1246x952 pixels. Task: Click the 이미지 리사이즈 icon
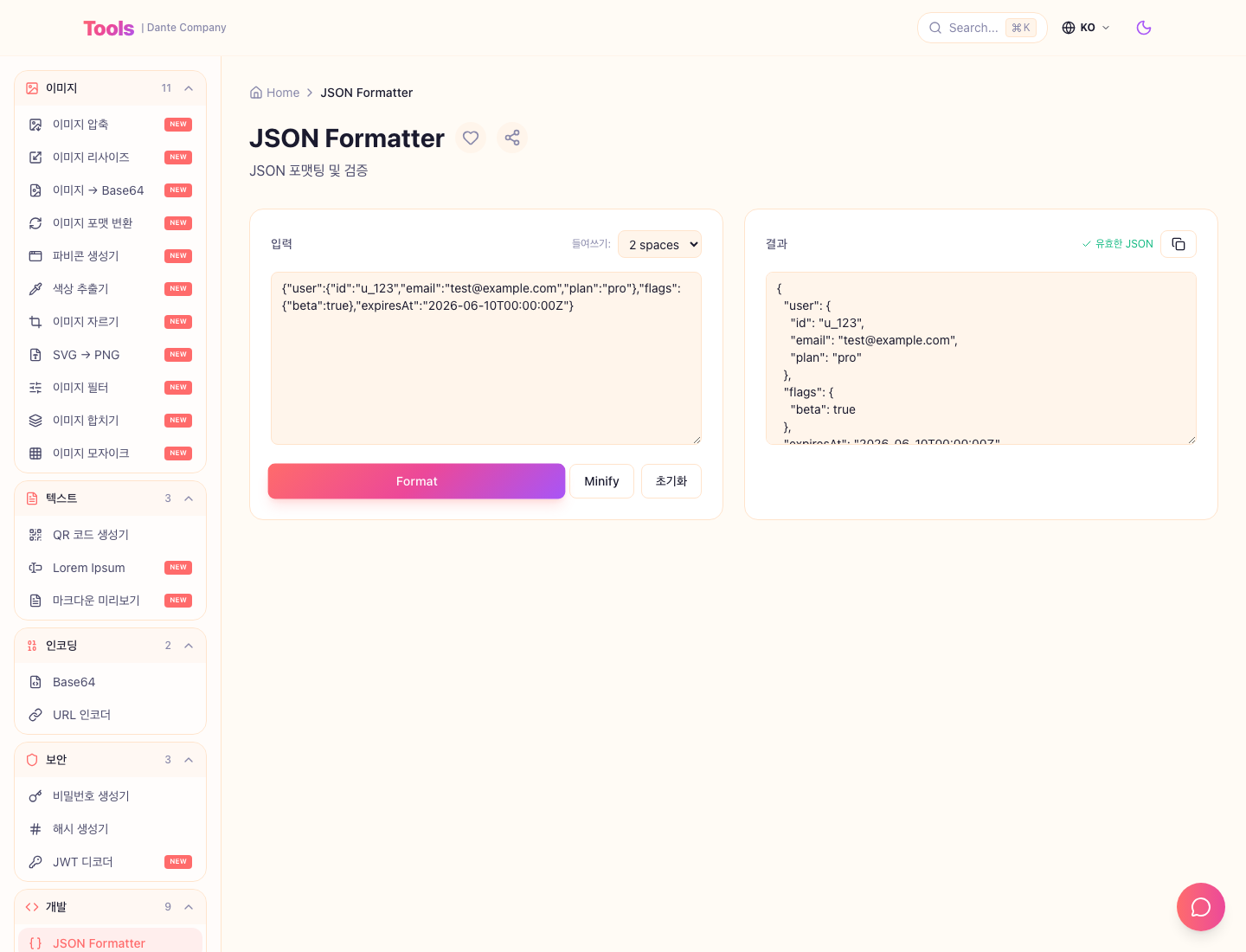35,158
